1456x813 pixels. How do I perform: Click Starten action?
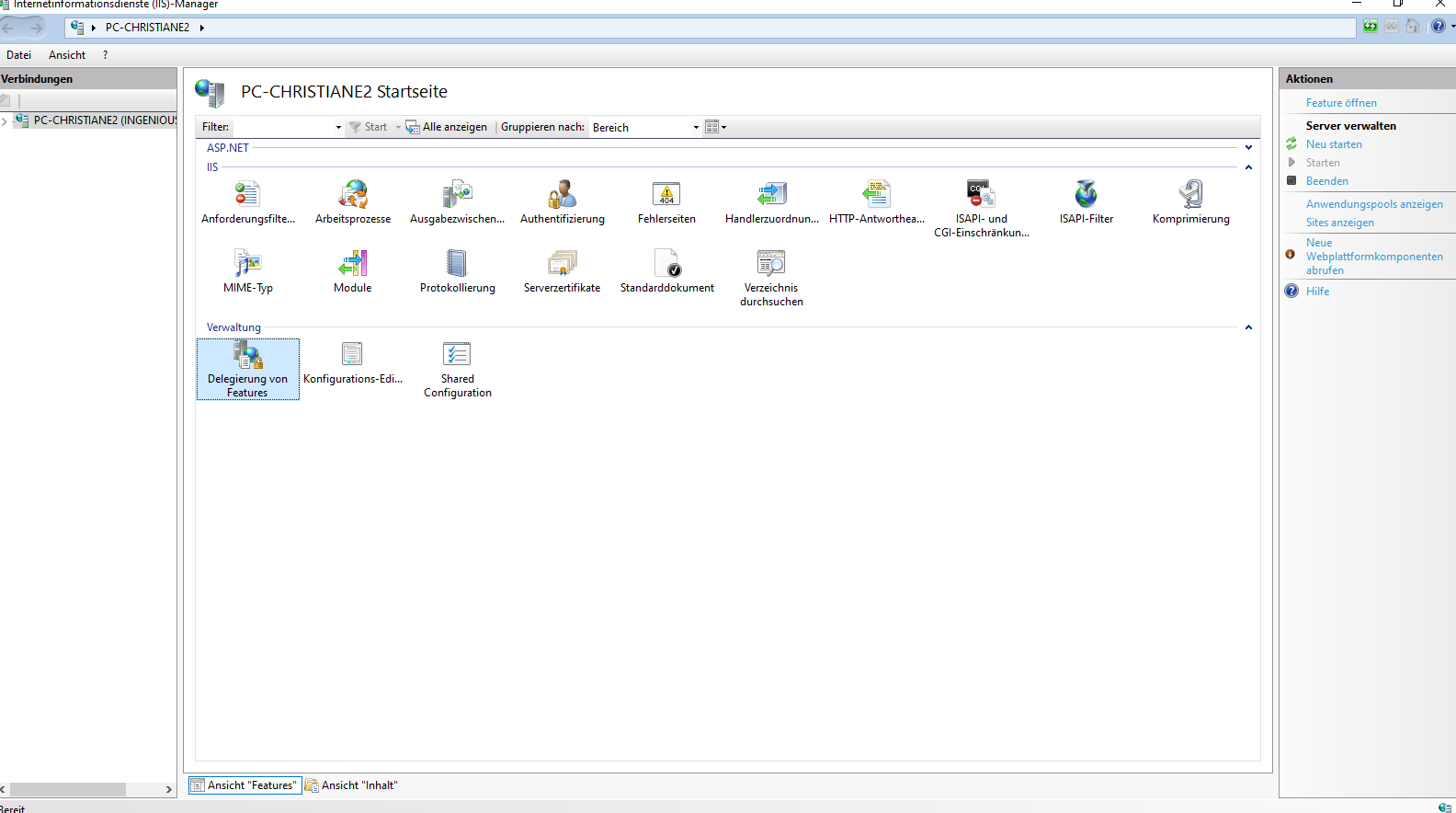point(1323,163)
